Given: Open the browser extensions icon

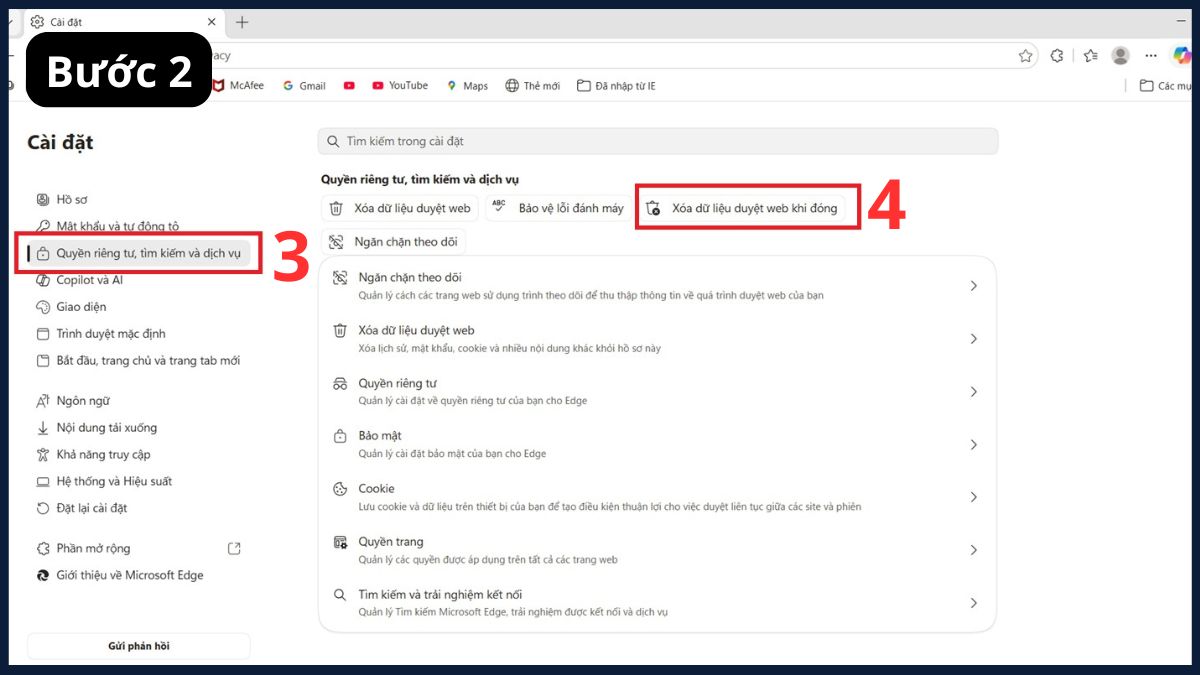Looking at the screenshot, I should tap(1057, 56).
